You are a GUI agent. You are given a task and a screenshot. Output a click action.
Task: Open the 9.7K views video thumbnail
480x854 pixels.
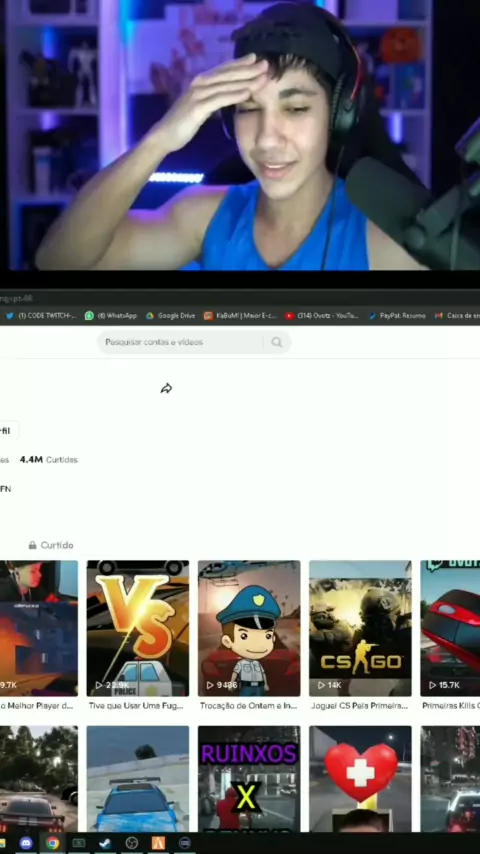pos(39,628)
